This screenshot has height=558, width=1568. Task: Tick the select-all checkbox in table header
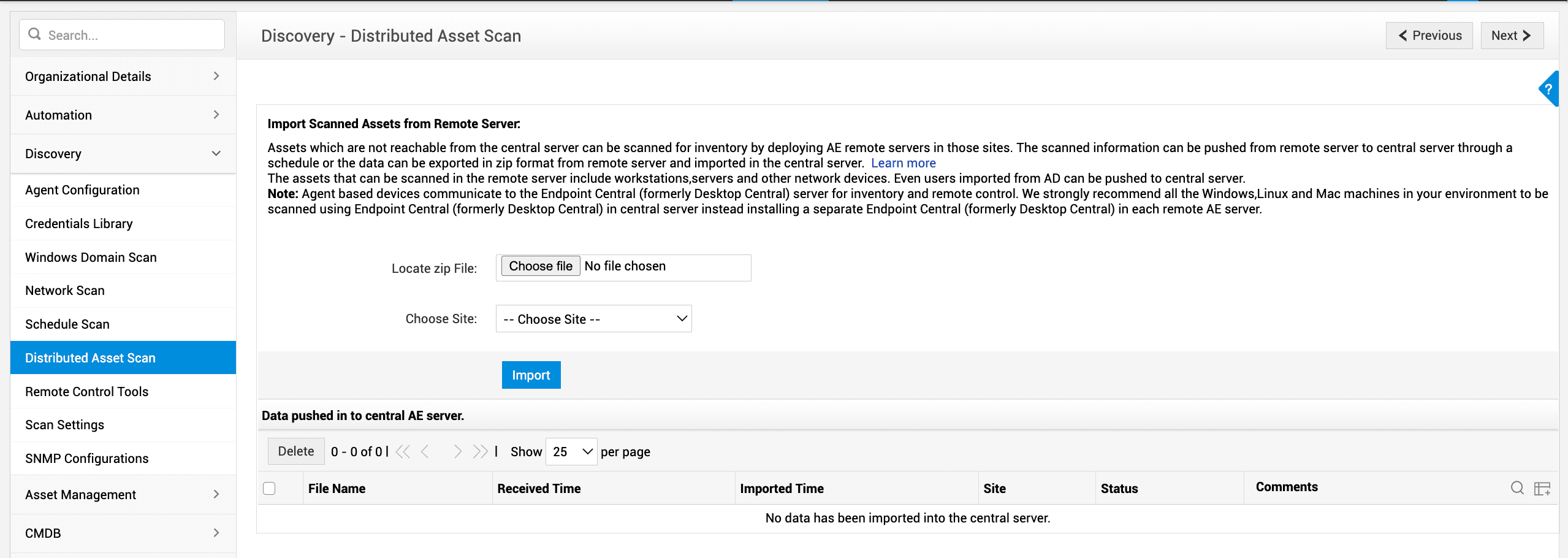click(269, 489)
